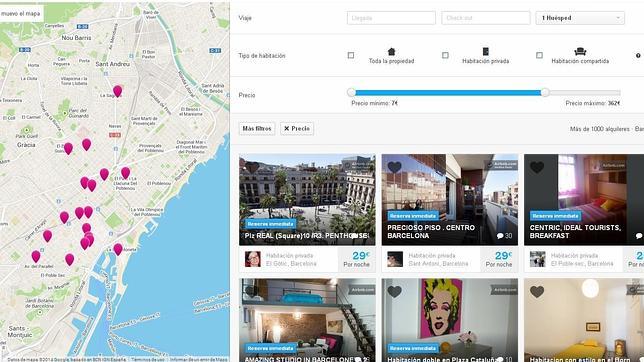Click Reserva inmediata badge on Plz REAL listing
Image resolution: width=644 pixels, height=362 pixels.
(270, 224)
